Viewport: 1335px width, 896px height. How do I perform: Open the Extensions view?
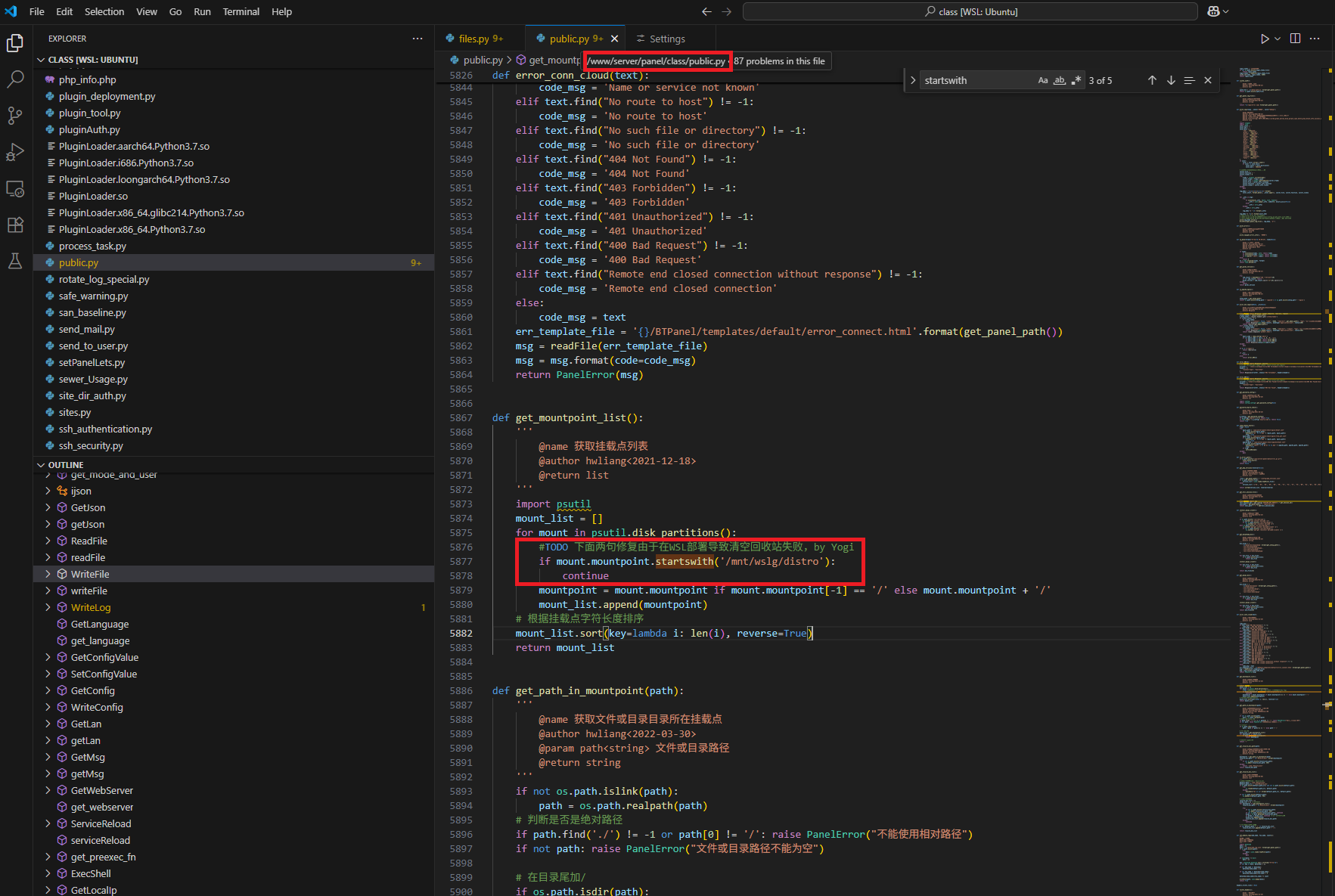click(x=15, y=225)
